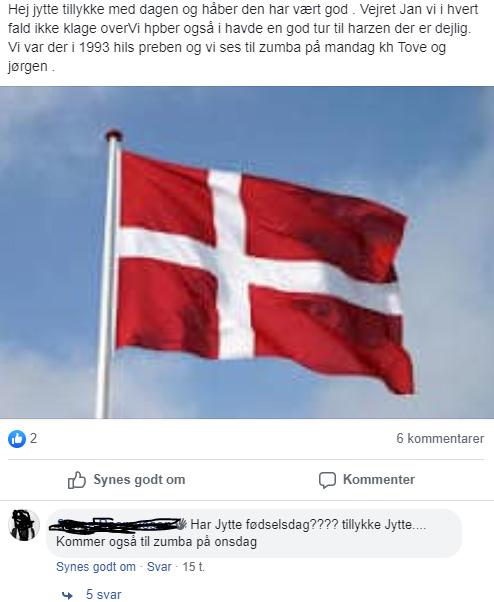
Task: Click the speech bubble Kommenter icon
Action: coord(327,480)
